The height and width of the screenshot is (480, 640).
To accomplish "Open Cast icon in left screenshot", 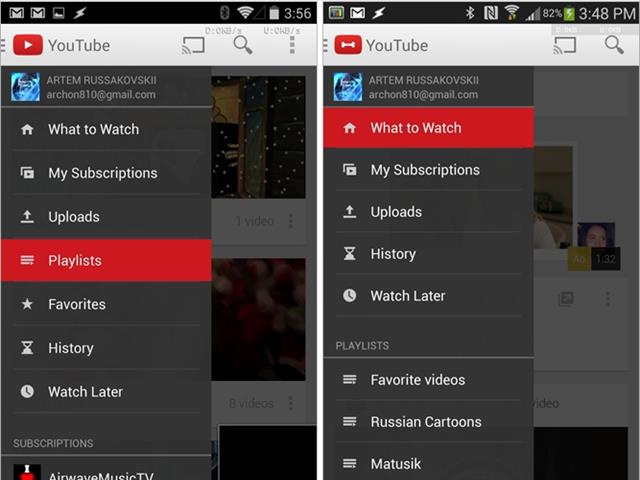I will 193,45.
